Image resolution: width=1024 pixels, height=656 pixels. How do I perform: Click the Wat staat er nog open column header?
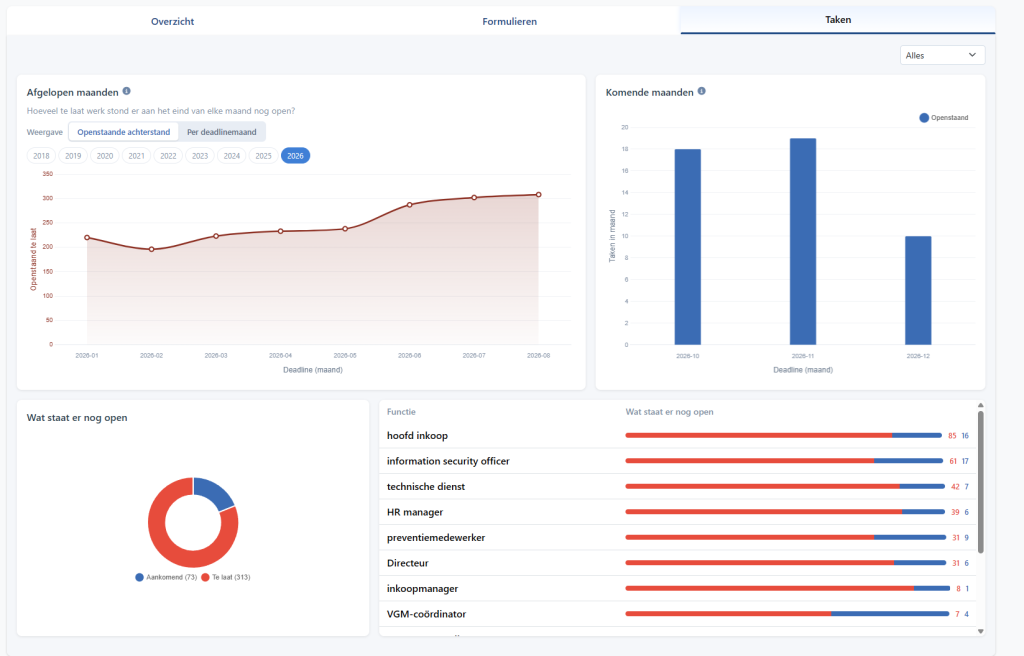coord(669,412)
